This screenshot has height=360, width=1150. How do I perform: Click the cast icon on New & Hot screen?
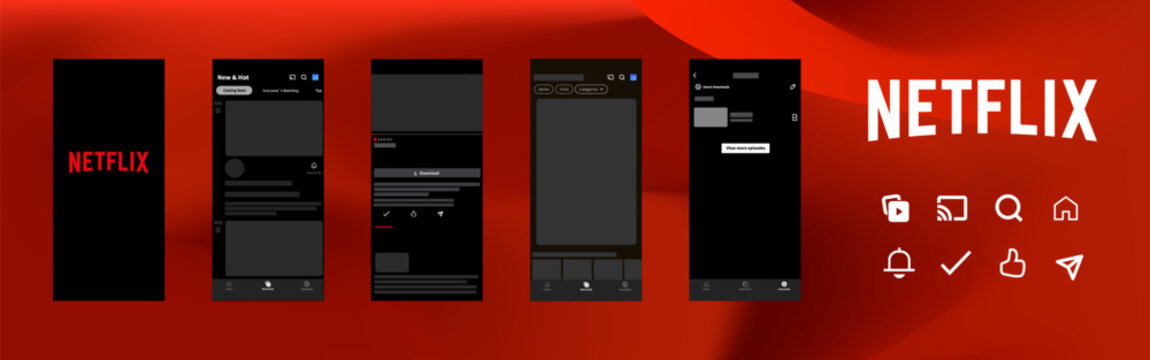click(292, 77)
